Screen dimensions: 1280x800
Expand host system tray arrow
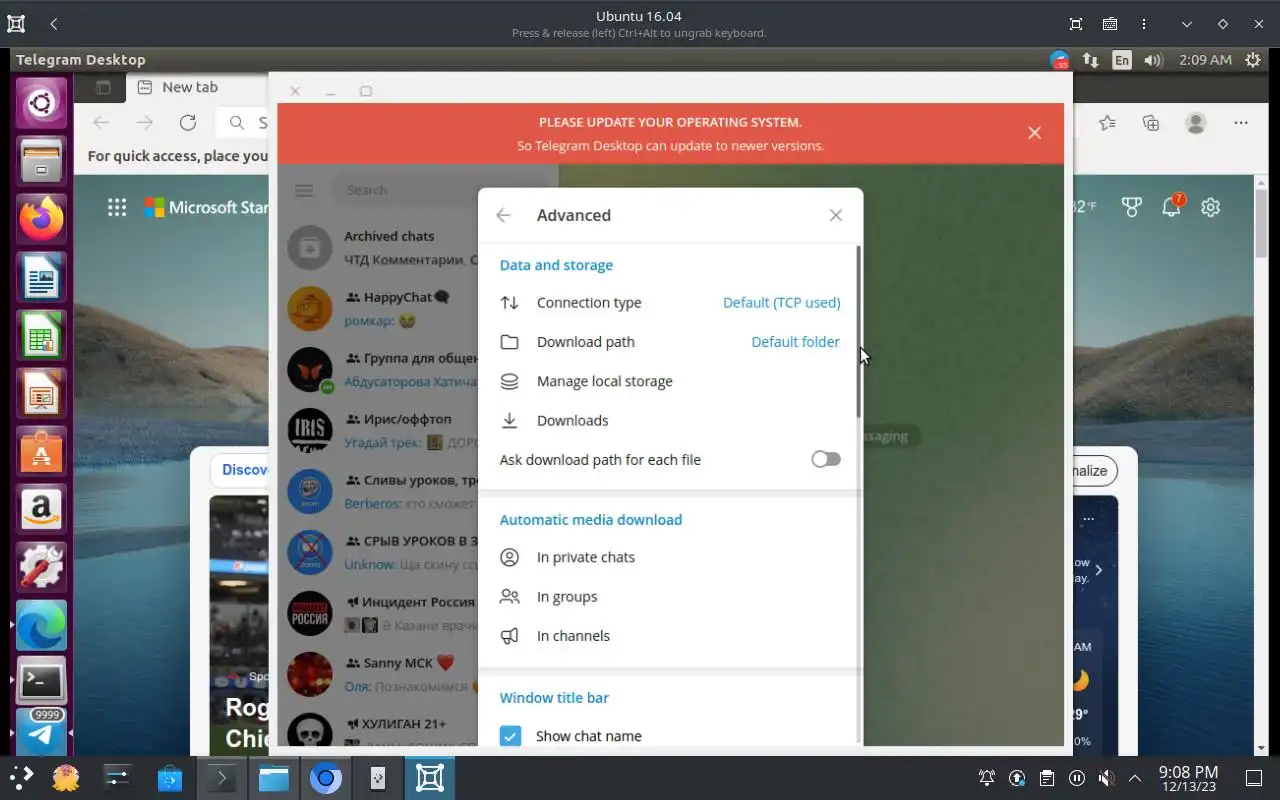1135,778
